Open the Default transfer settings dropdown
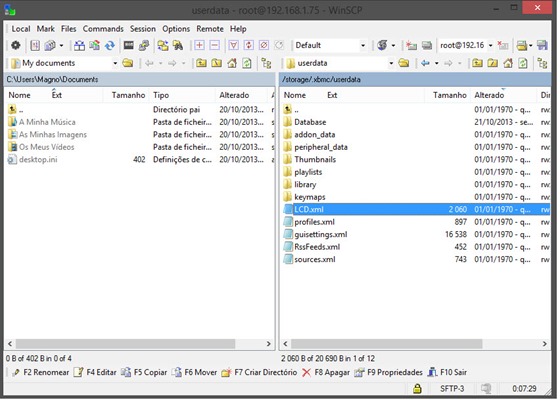The image size is (560, 400). coord(363,45)
